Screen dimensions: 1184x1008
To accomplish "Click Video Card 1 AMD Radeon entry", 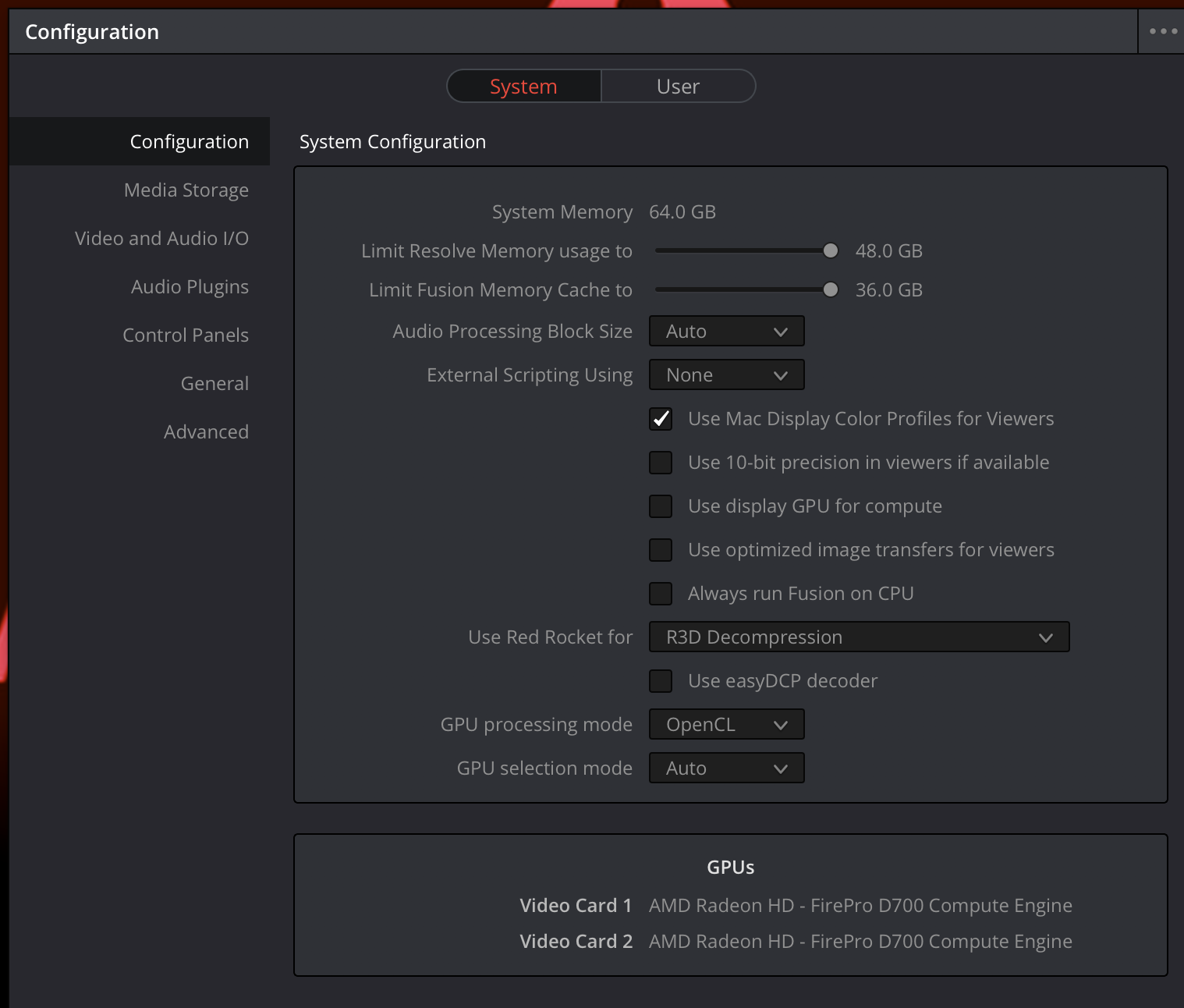I will point(860,906).
